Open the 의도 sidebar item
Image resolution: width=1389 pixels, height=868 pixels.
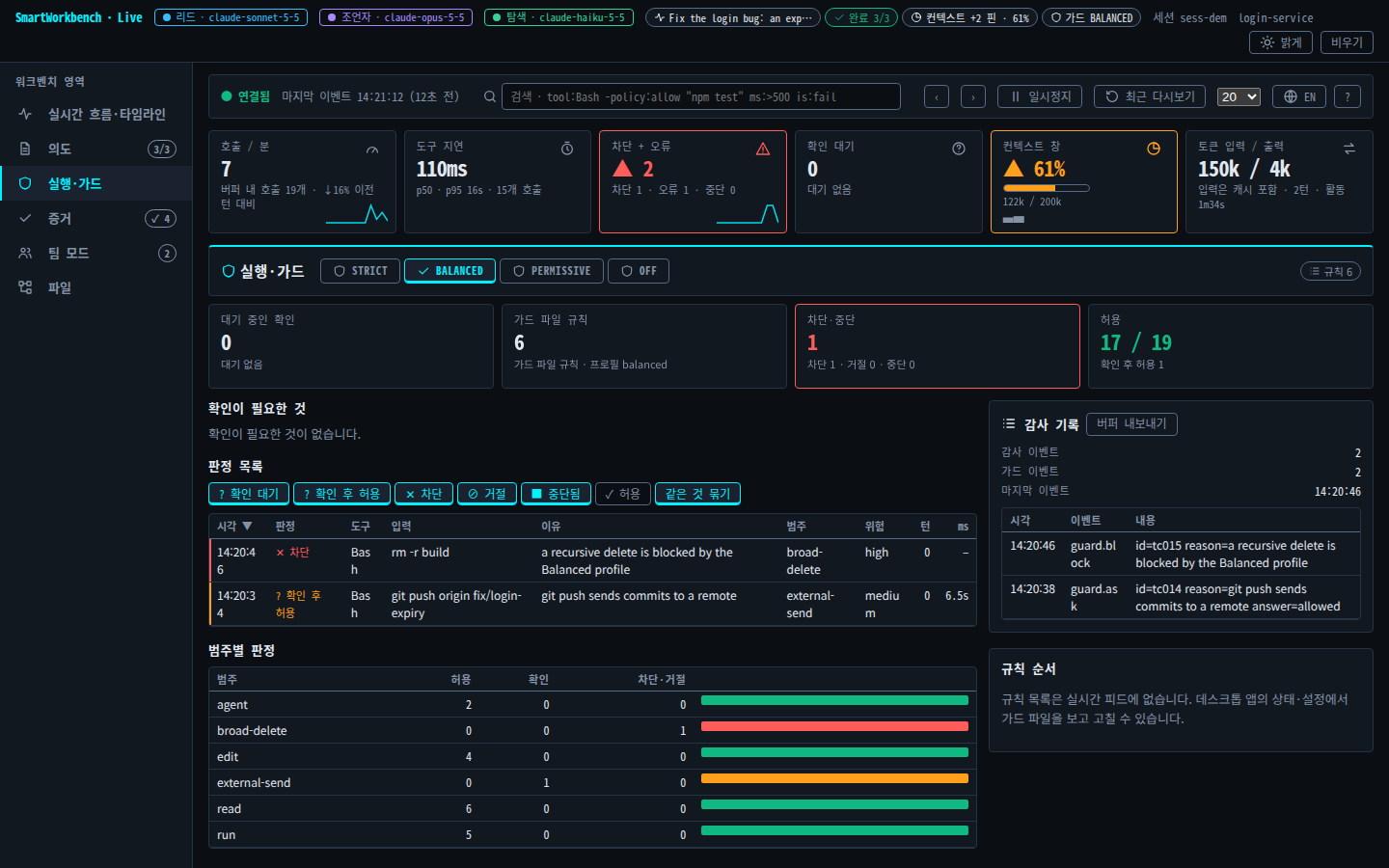coord(95,149)
